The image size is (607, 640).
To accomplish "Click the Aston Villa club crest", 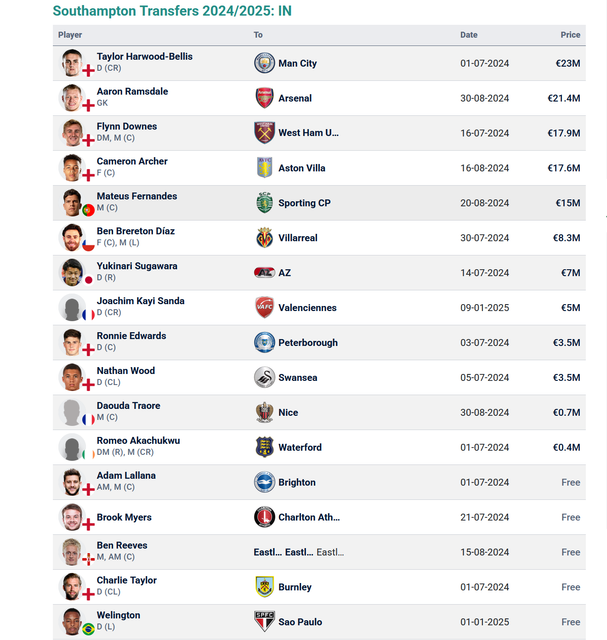I will [x=264, y=168].
